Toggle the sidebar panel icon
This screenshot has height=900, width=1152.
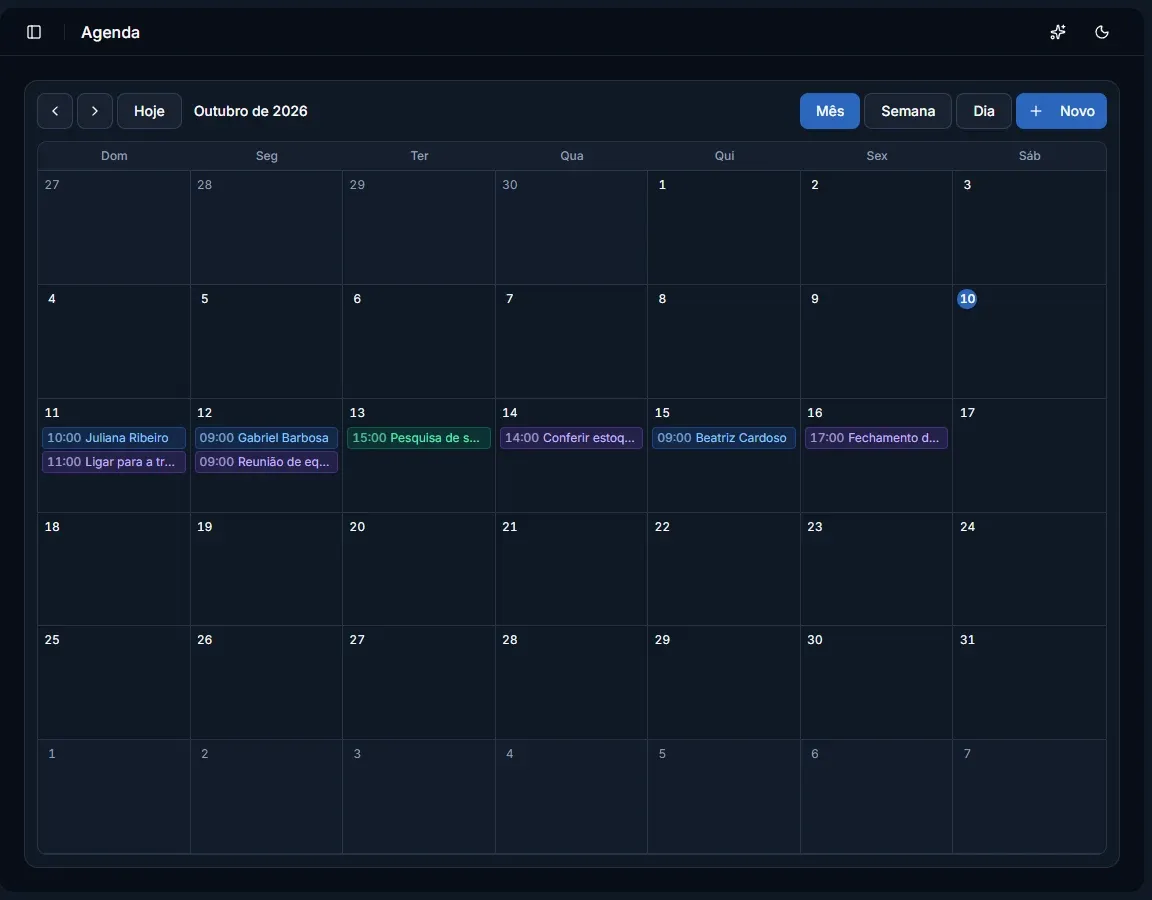coord(34,32)
